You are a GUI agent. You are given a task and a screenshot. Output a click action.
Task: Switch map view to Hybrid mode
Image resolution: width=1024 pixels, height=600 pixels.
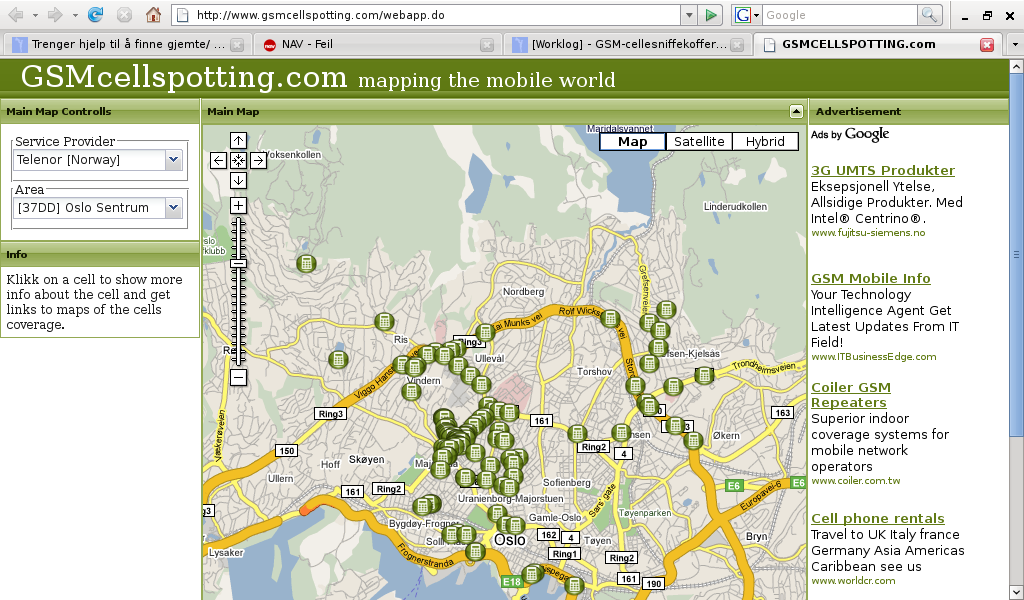pos(765,142)
